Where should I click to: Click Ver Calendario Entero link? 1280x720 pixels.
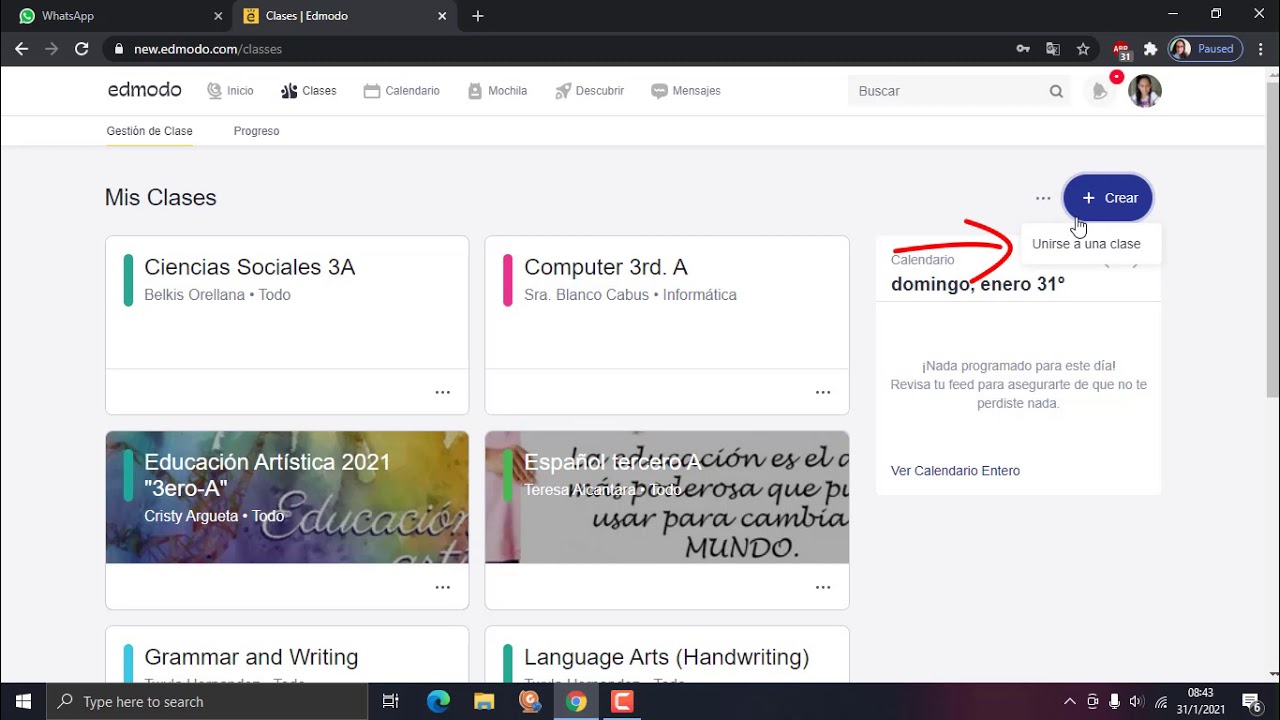pos(955,471)
